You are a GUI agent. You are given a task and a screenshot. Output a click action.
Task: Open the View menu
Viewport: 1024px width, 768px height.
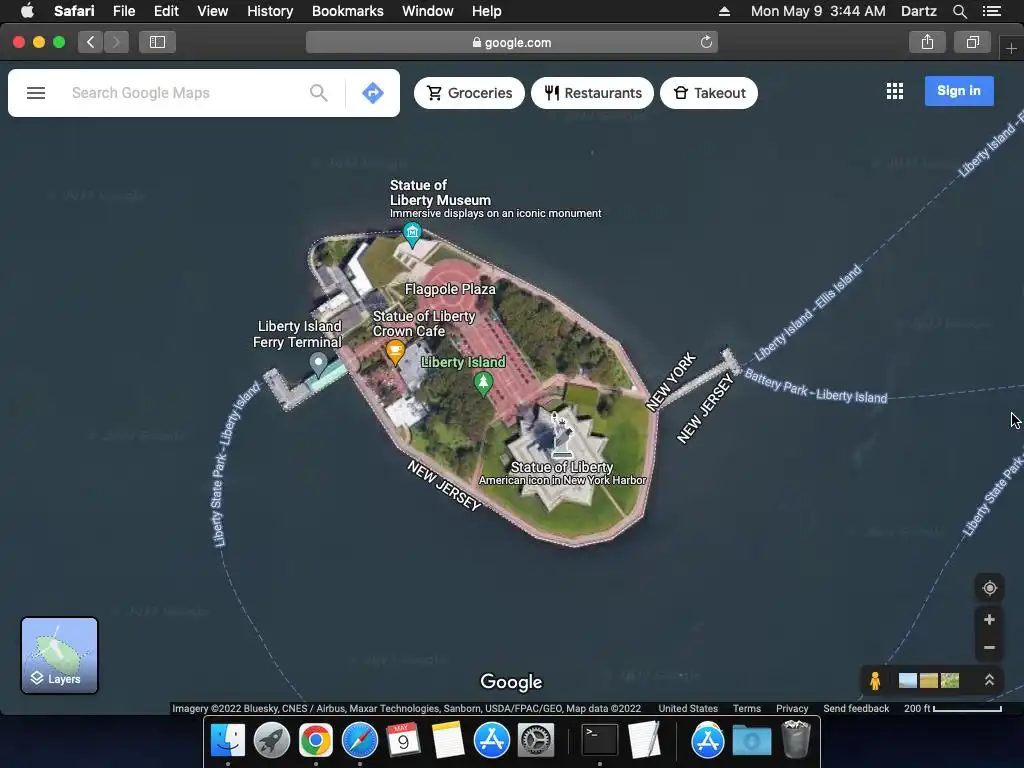(212, 11)
